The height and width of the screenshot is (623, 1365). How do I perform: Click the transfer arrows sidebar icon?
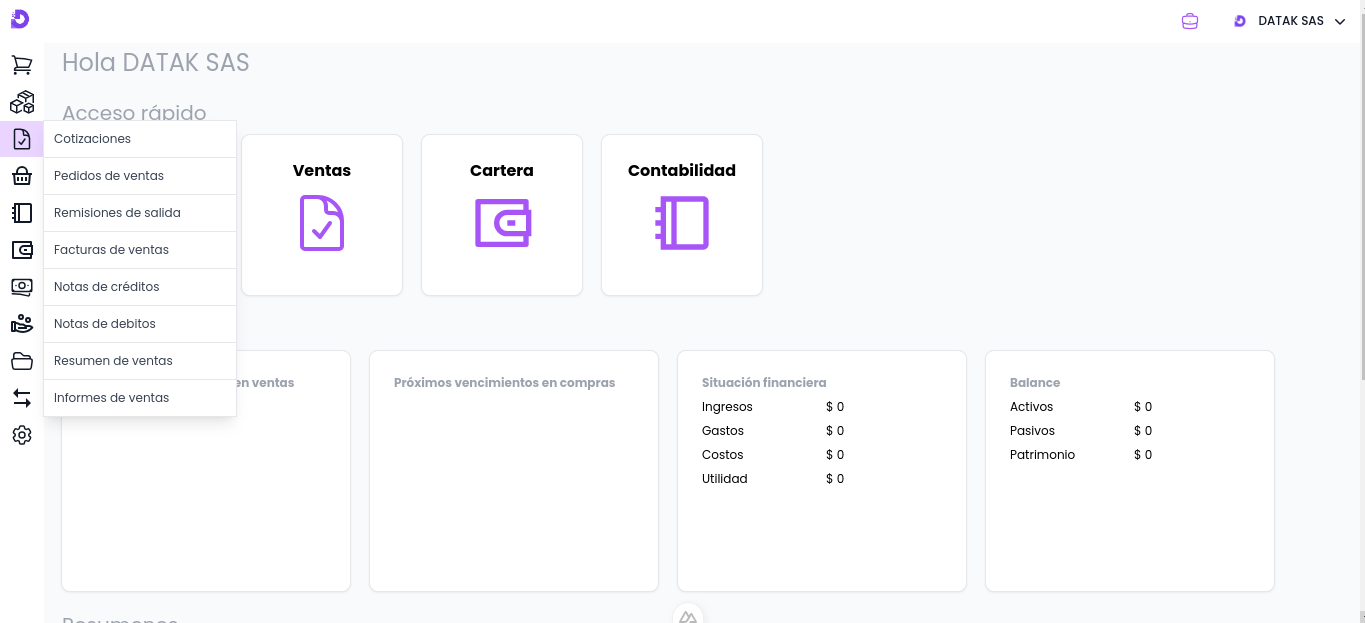pos(22,398)
